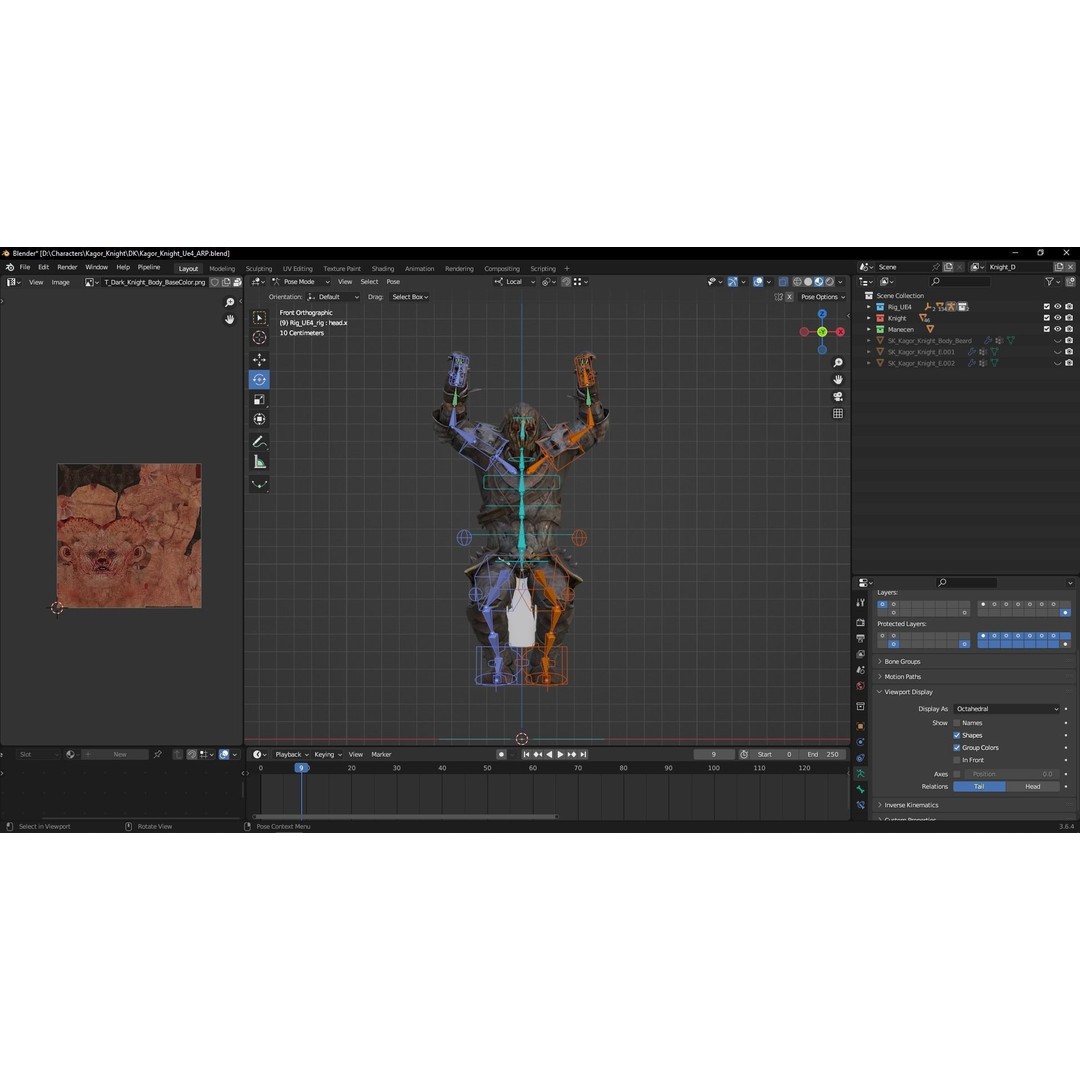Select the Rotate tool
Screen dimensions: 1080x1080
click(259, 380)
